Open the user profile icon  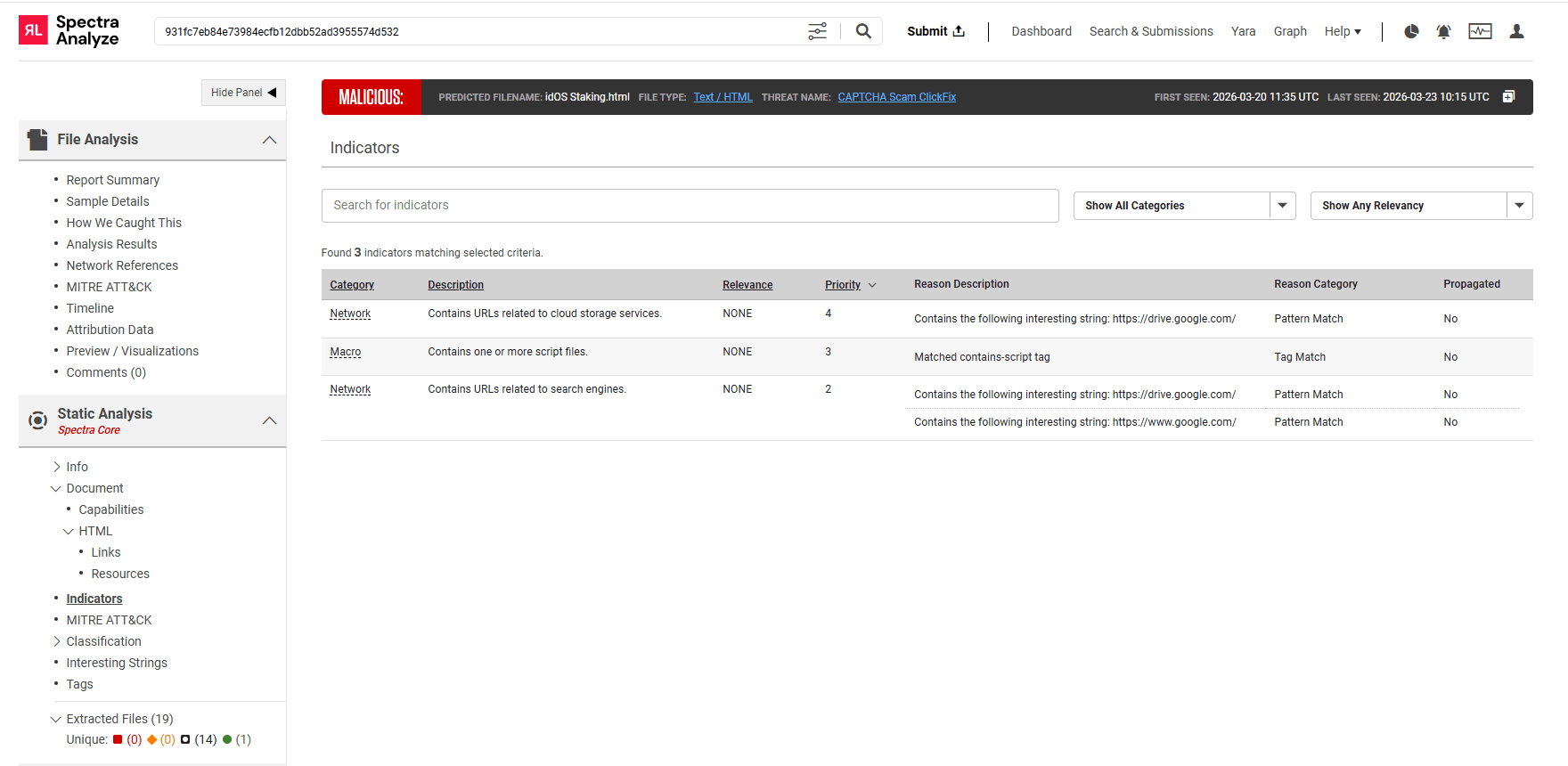click(1516, 31)
